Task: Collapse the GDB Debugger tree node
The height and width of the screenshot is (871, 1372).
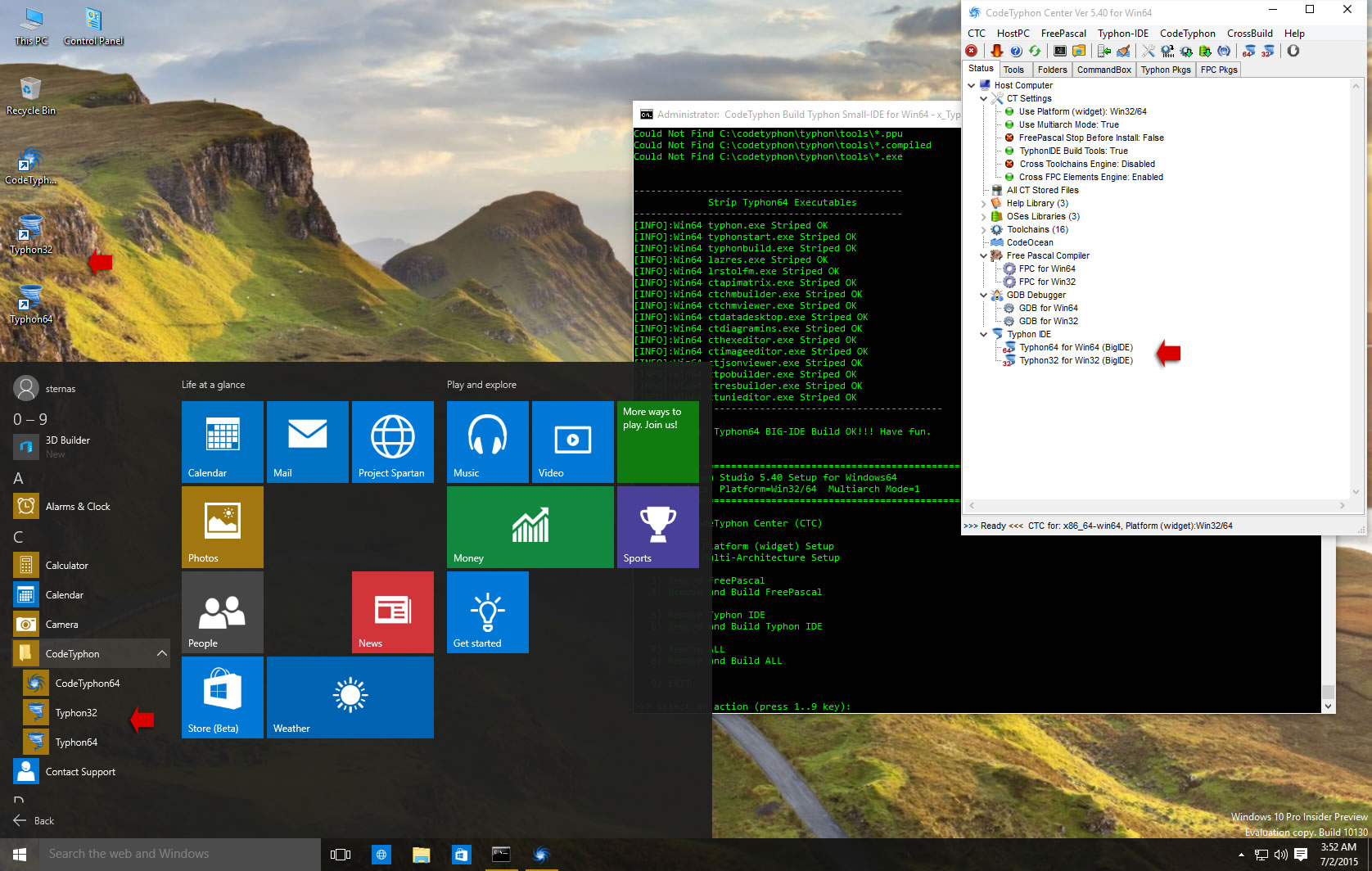Action: tap(984, 295)
